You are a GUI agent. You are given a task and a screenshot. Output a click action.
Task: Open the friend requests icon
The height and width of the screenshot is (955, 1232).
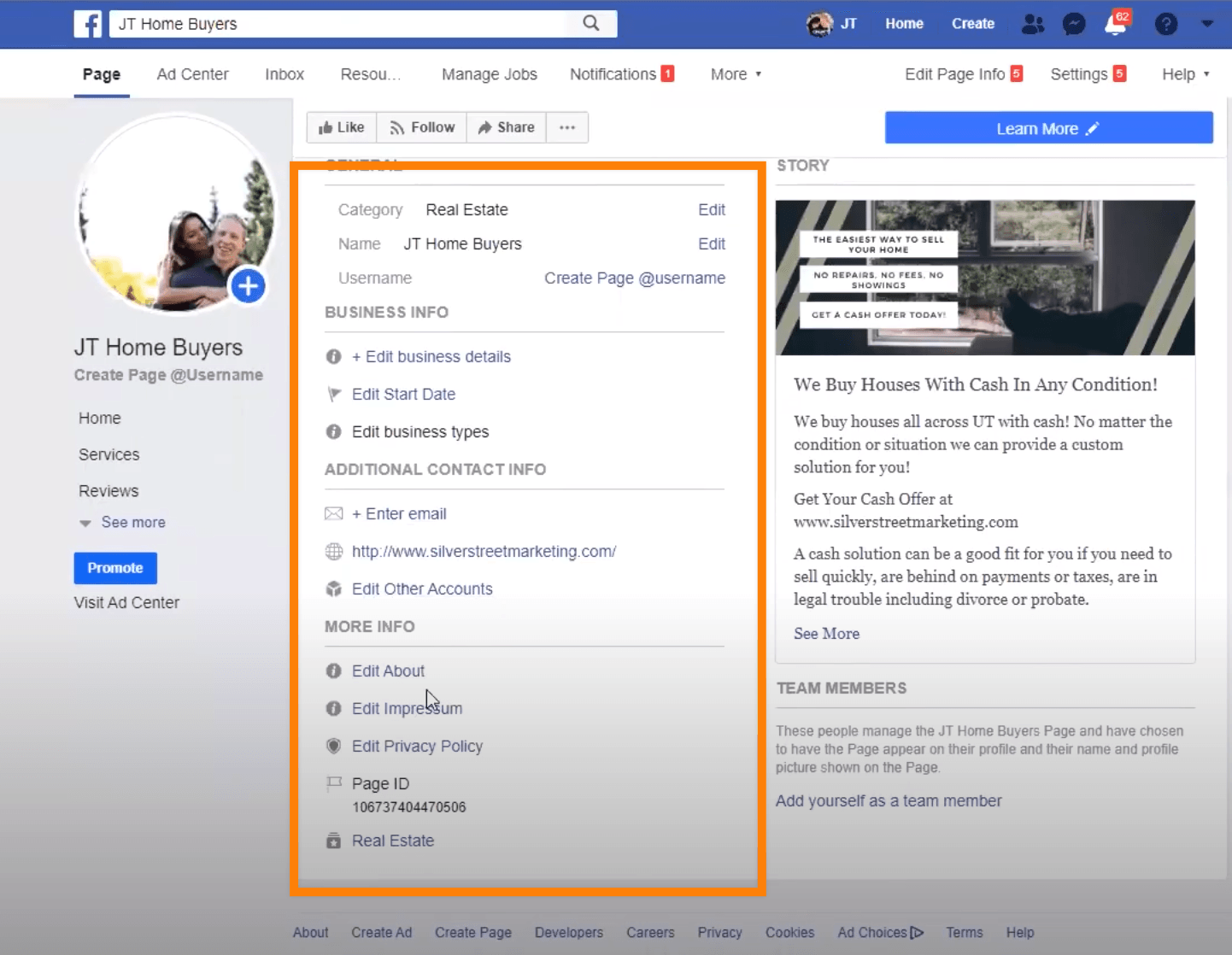(x=1033, y=24)
